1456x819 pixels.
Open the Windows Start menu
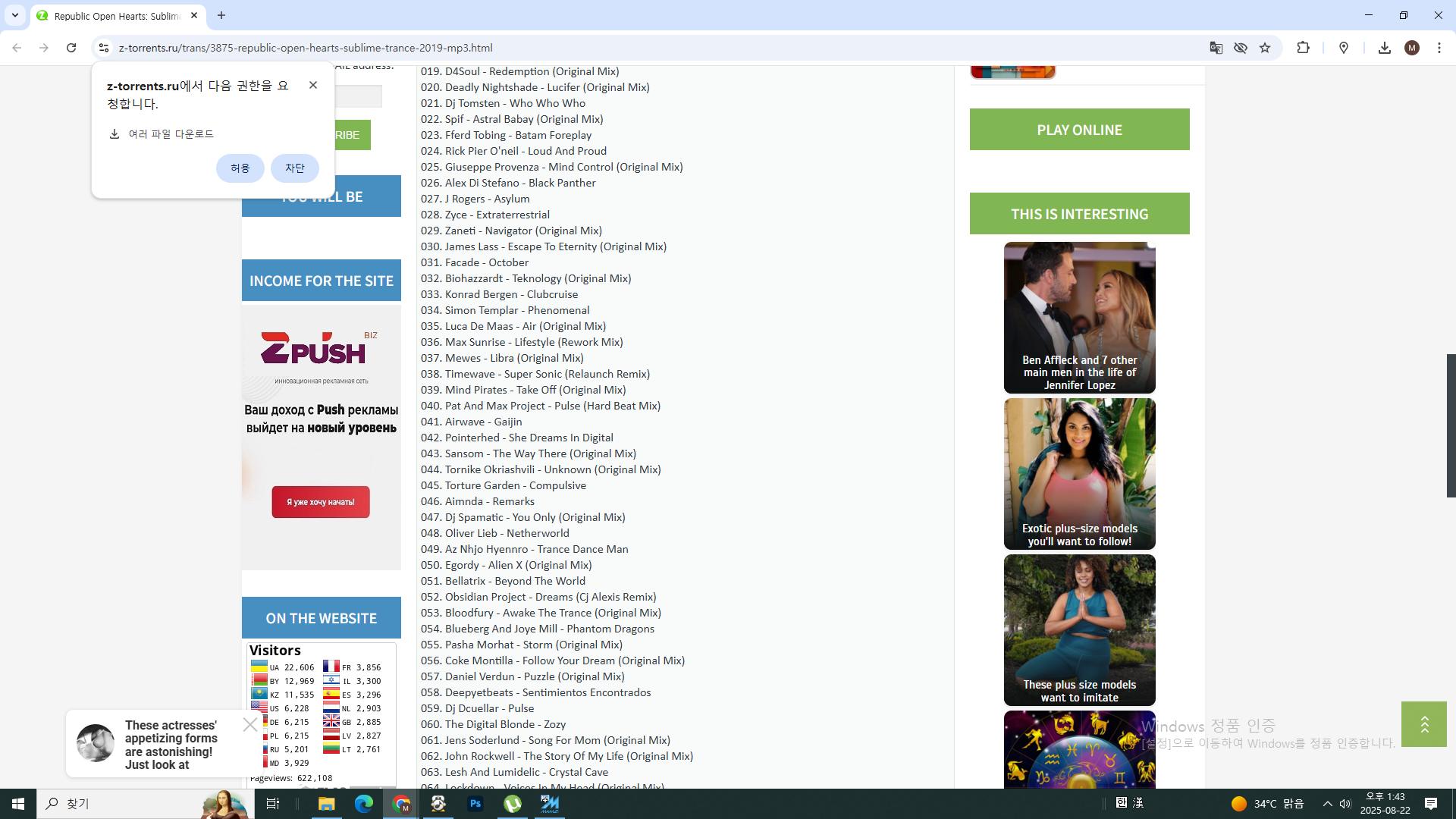coord(18,804)
